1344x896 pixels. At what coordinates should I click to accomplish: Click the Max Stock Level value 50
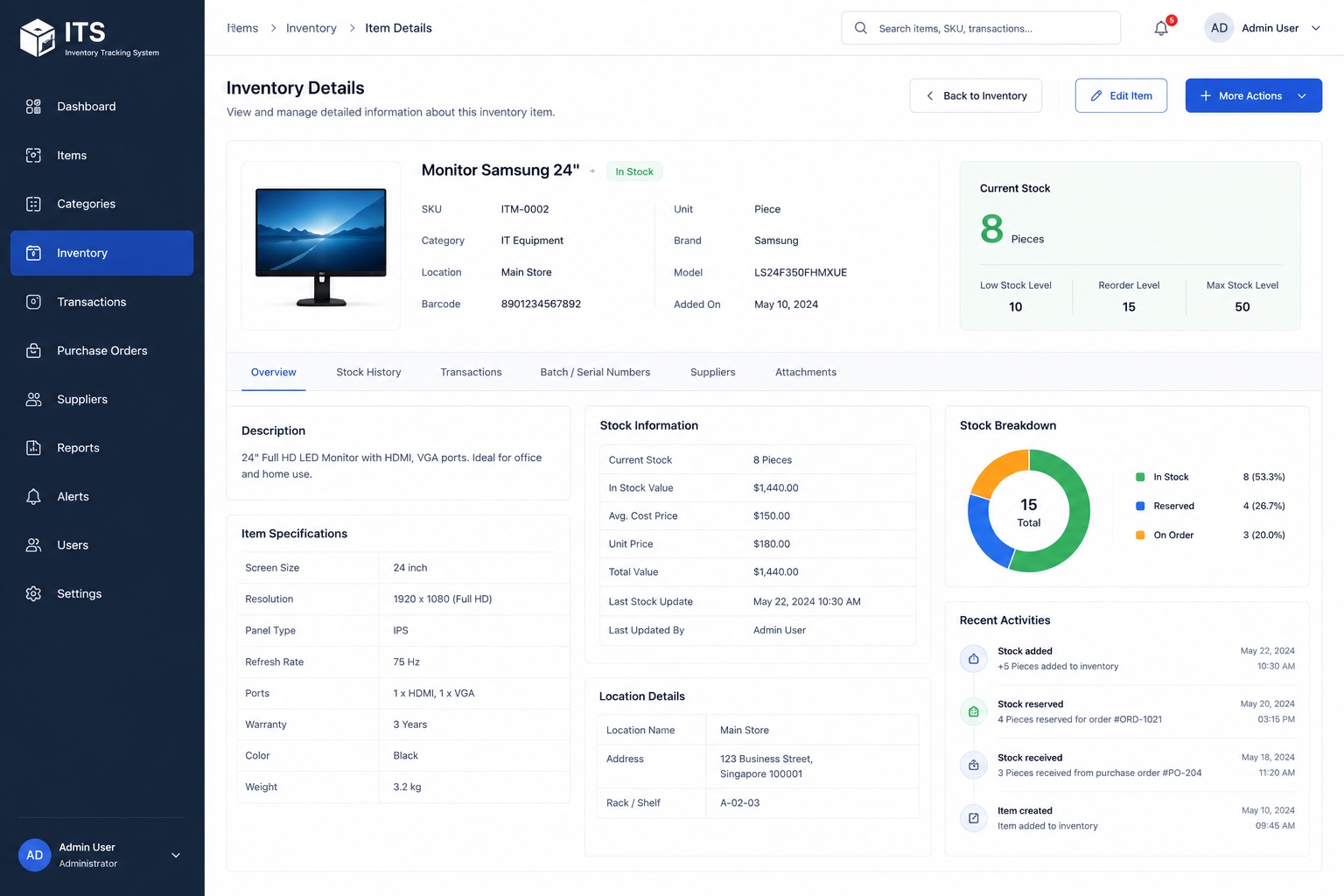pos(1242,307)
